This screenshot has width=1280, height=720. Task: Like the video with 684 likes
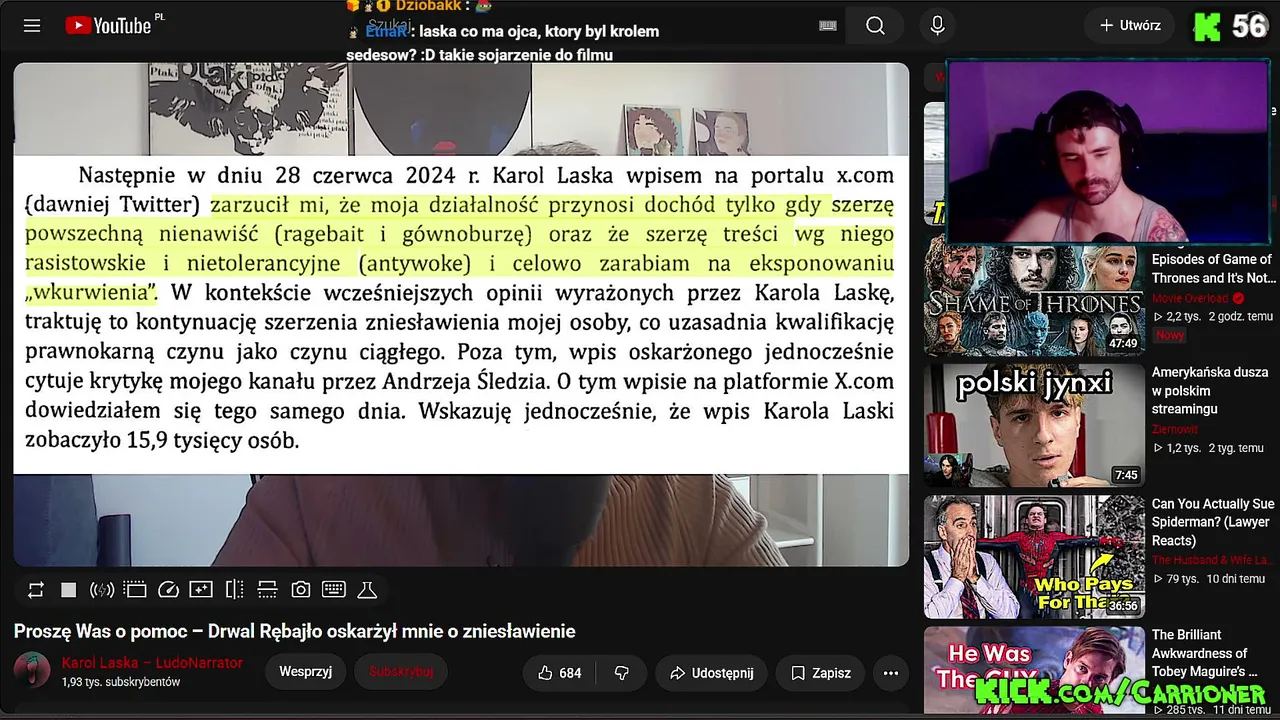pos(559,673)
